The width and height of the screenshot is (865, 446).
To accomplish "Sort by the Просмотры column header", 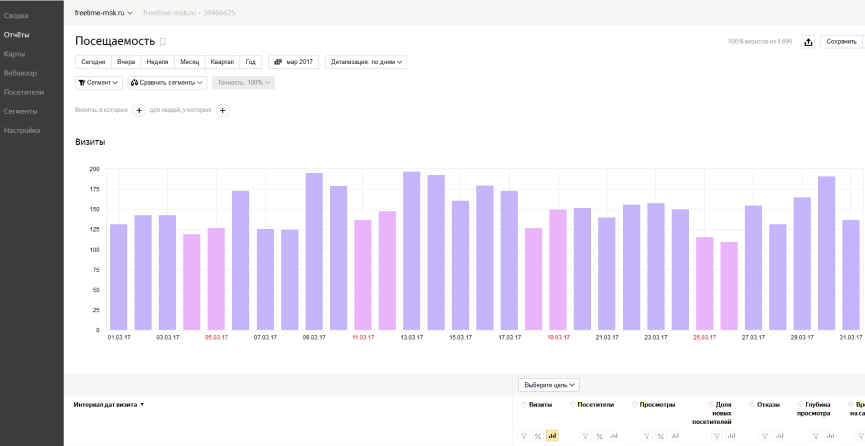I will pos(658,405).
